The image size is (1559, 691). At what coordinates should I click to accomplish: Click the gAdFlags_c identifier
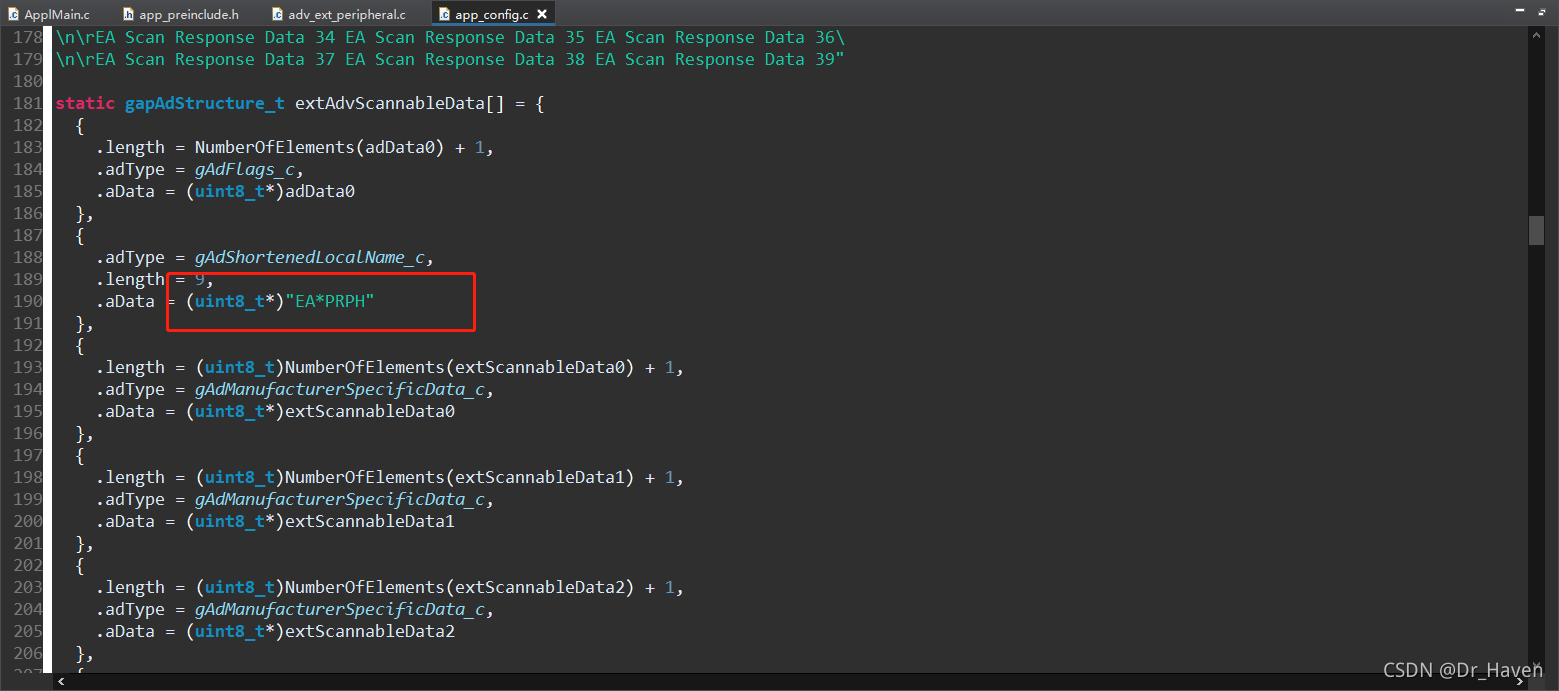244,169
